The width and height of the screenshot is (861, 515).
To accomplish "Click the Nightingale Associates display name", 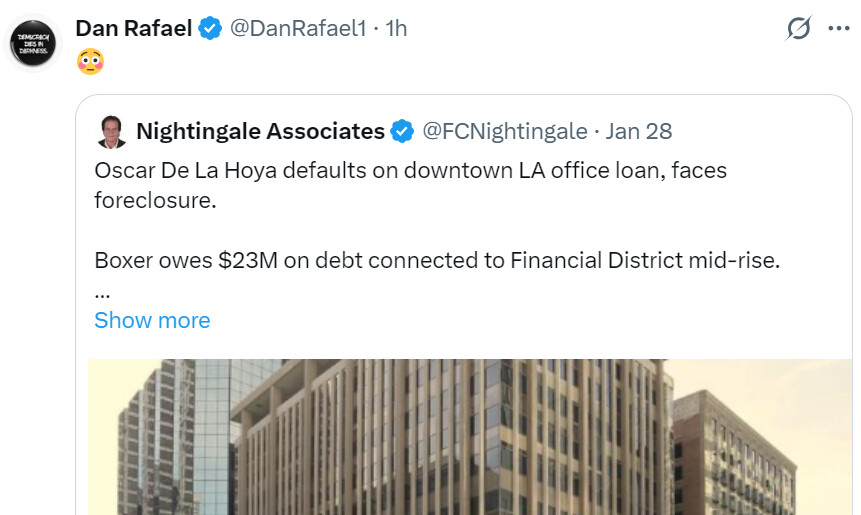I will (260, 131).
